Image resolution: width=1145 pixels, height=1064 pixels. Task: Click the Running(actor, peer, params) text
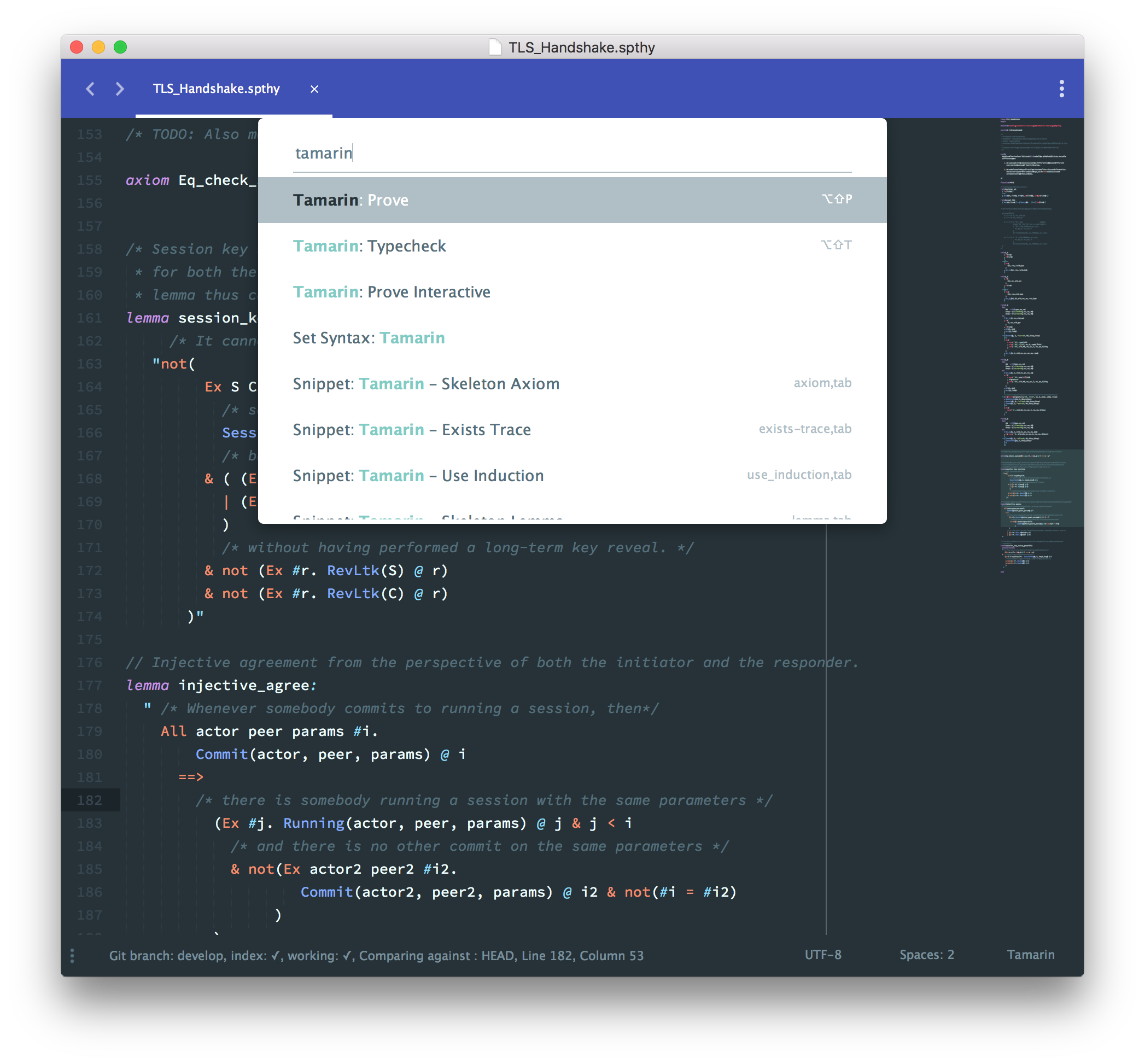(x=404, y=823)
